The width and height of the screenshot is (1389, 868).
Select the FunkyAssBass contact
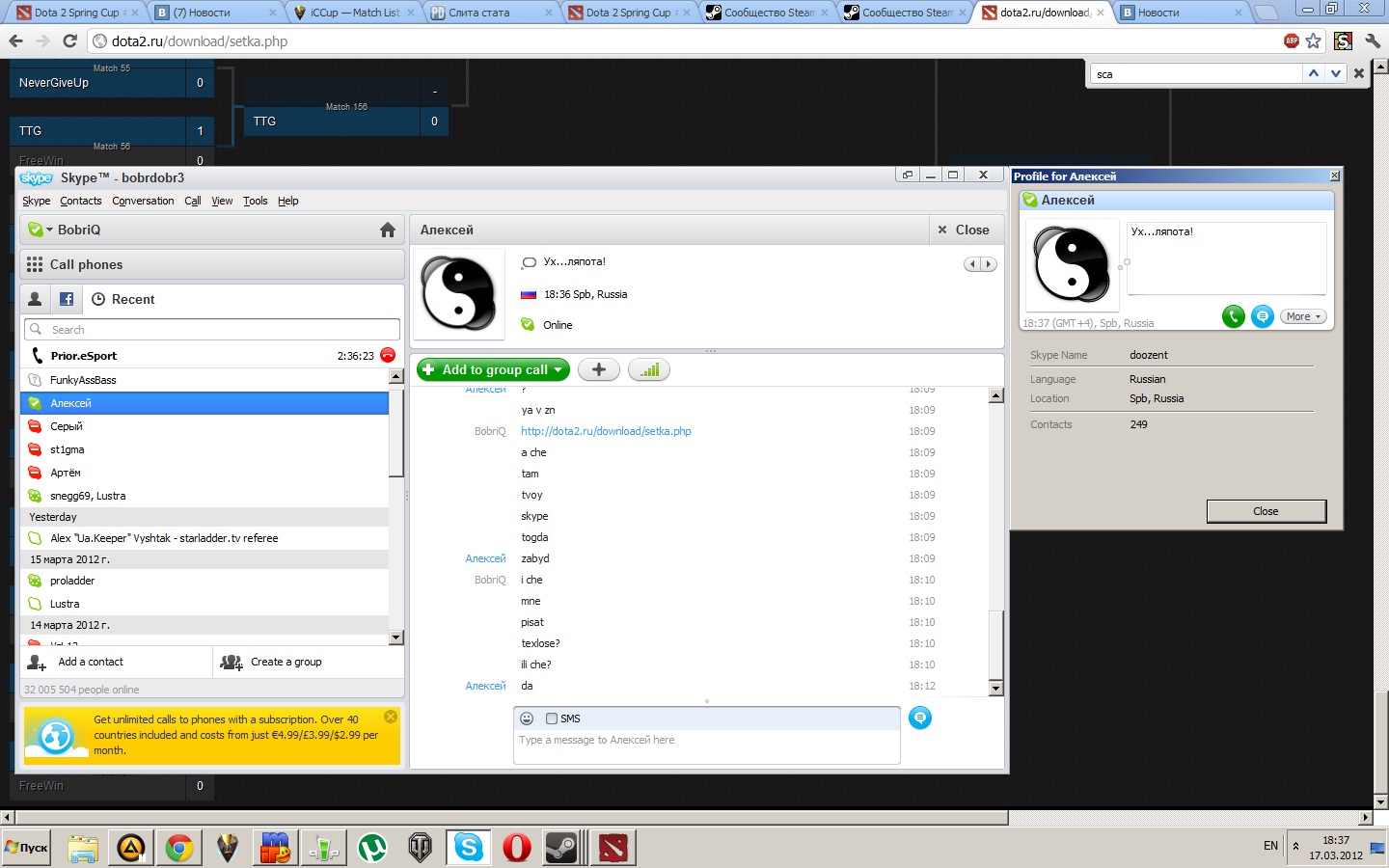click(x=204, y=380)
